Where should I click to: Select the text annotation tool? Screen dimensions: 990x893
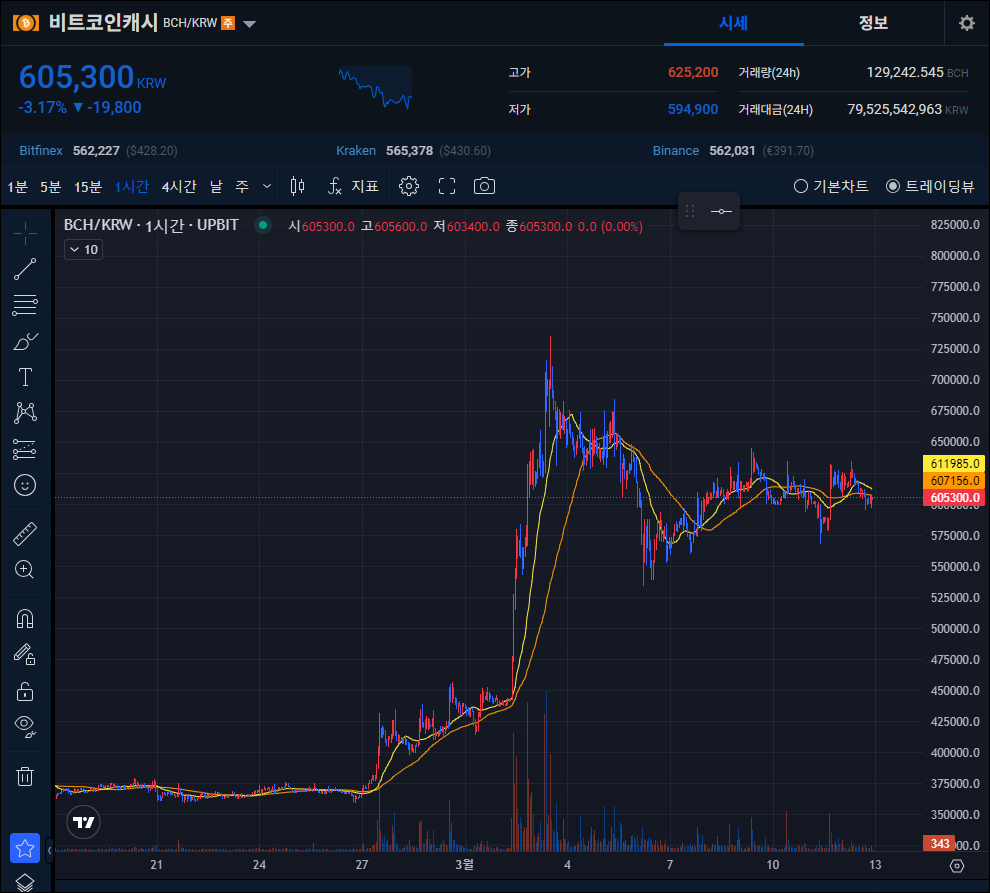click(25, 377)
